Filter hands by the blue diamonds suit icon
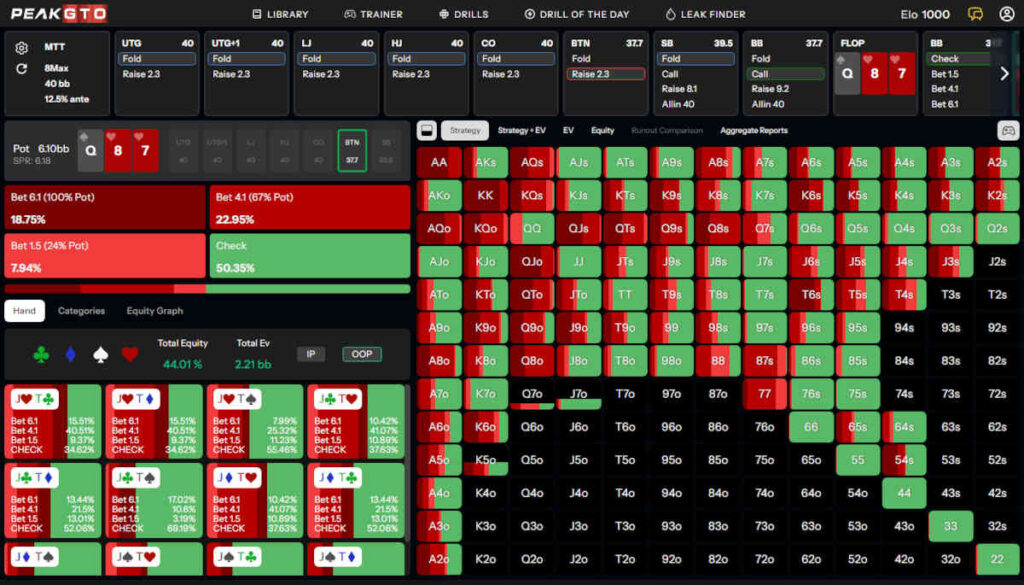Image resolution: width=1024 pixels, height=585 pixels. click(x=70, y=354)
